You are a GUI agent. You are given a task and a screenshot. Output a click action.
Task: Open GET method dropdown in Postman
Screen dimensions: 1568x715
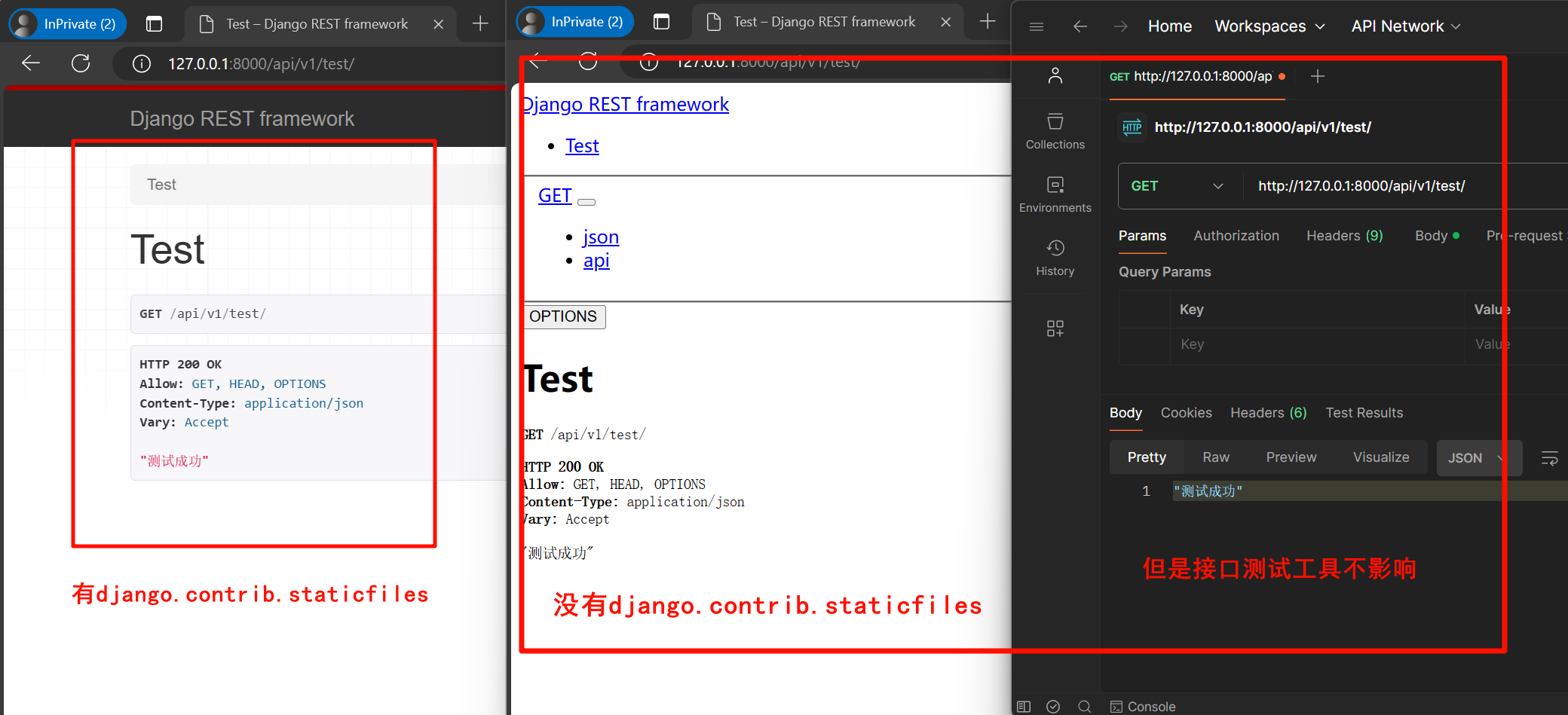1177,186
